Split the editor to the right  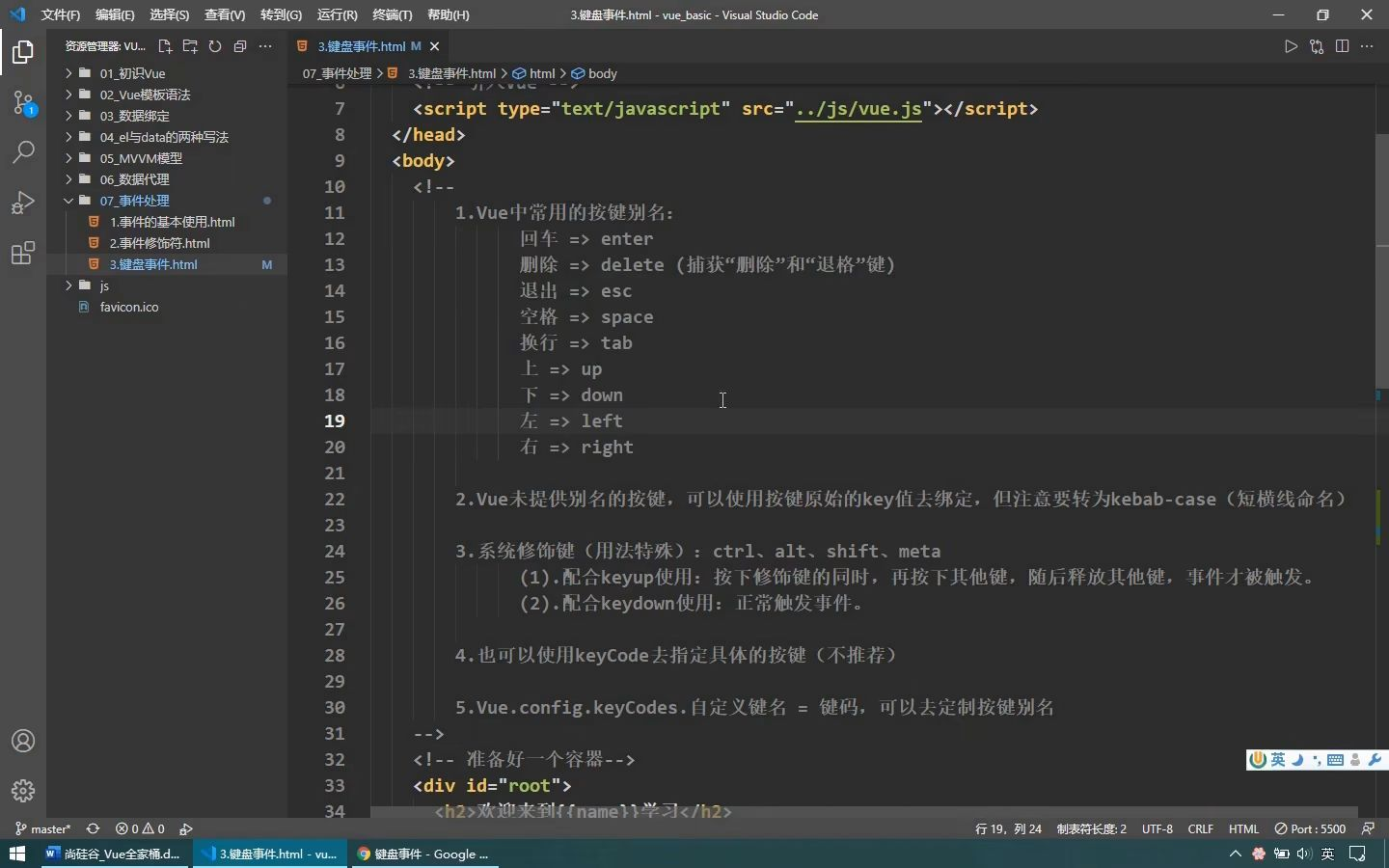pyautogui.click(x=1342, y=46)
